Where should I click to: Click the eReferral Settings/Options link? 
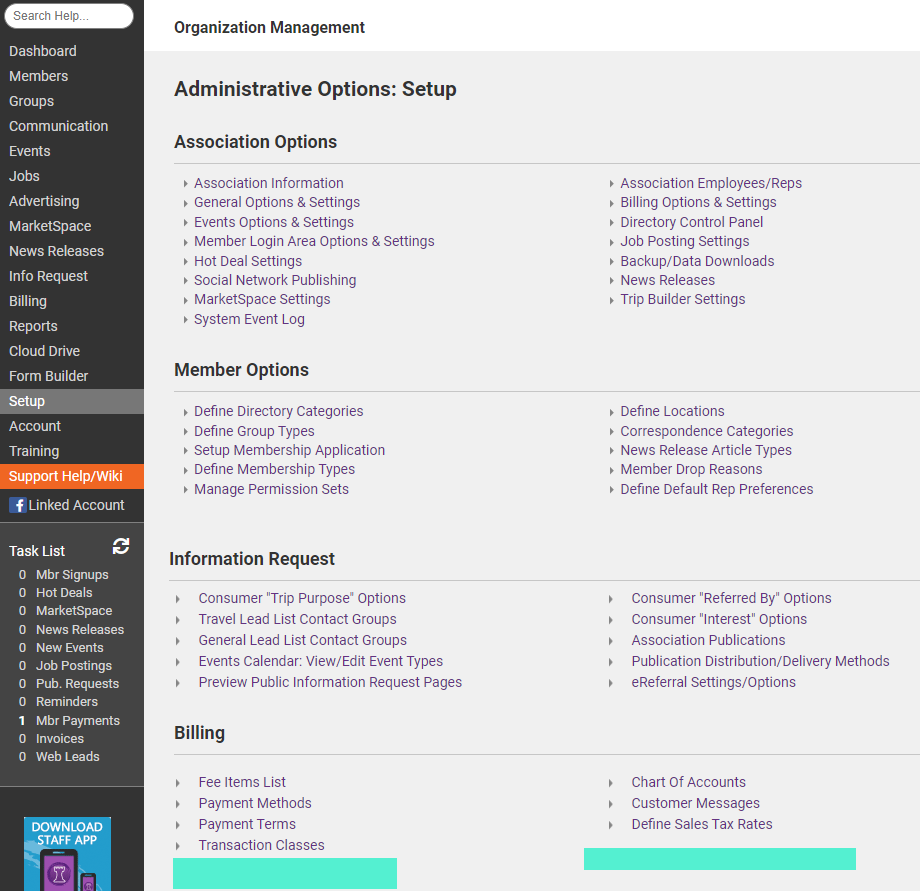click(x=713, y=682)
